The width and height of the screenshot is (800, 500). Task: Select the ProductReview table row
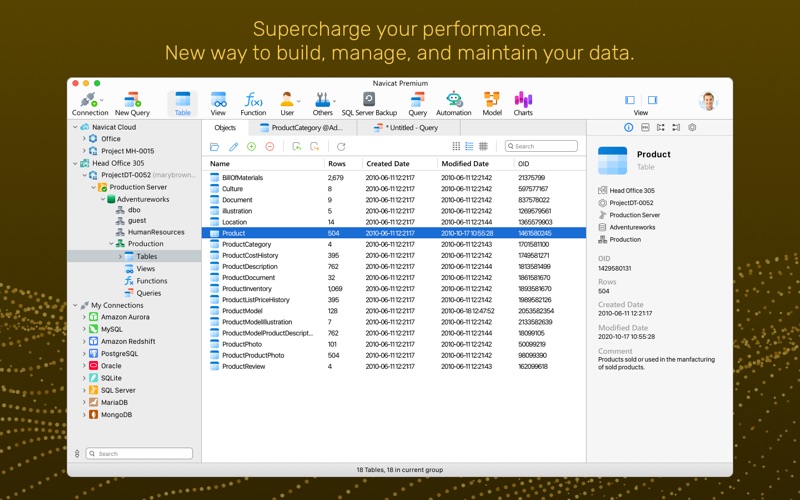(393, 366)
